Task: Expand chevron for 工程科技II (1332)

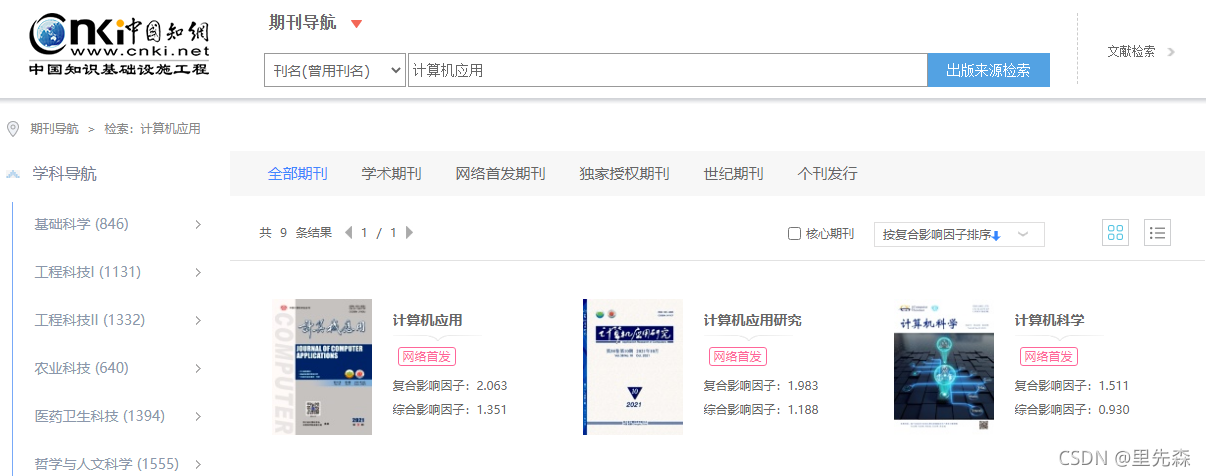Action: [x=198, y=320]
